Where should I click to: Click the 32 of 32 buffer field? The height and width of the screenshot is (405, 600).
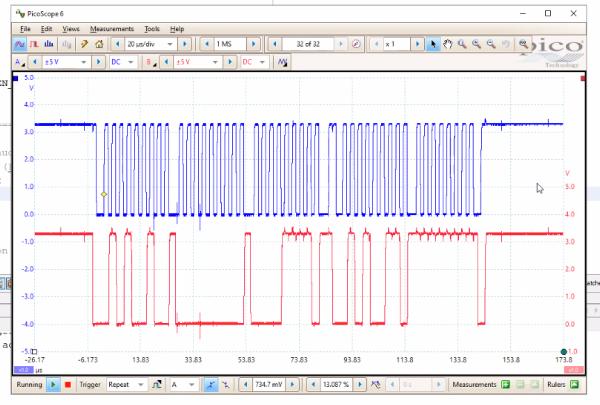308,44
